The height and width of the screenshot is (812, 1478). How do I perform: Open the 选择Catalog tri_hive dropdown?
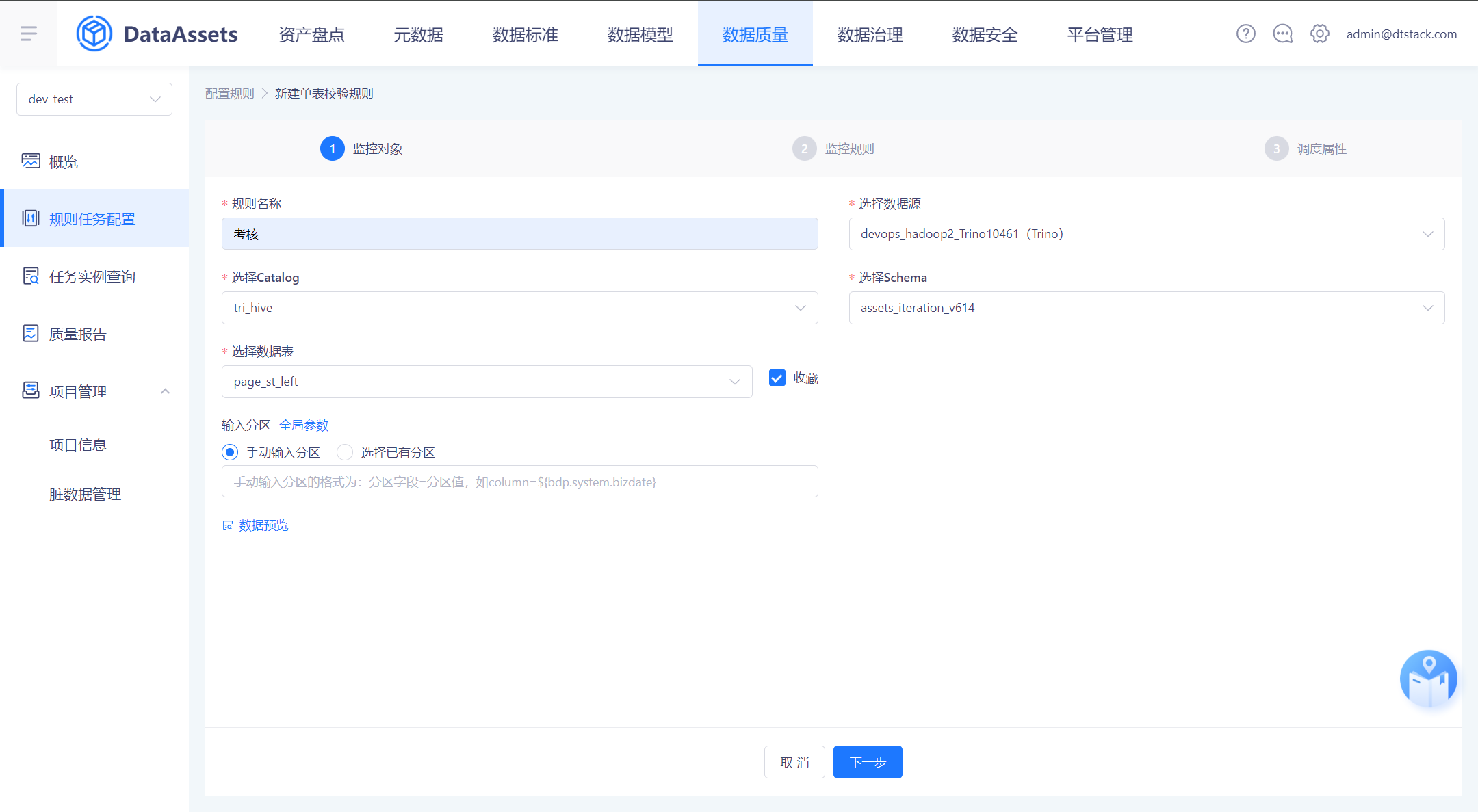[x=520, y=308]
